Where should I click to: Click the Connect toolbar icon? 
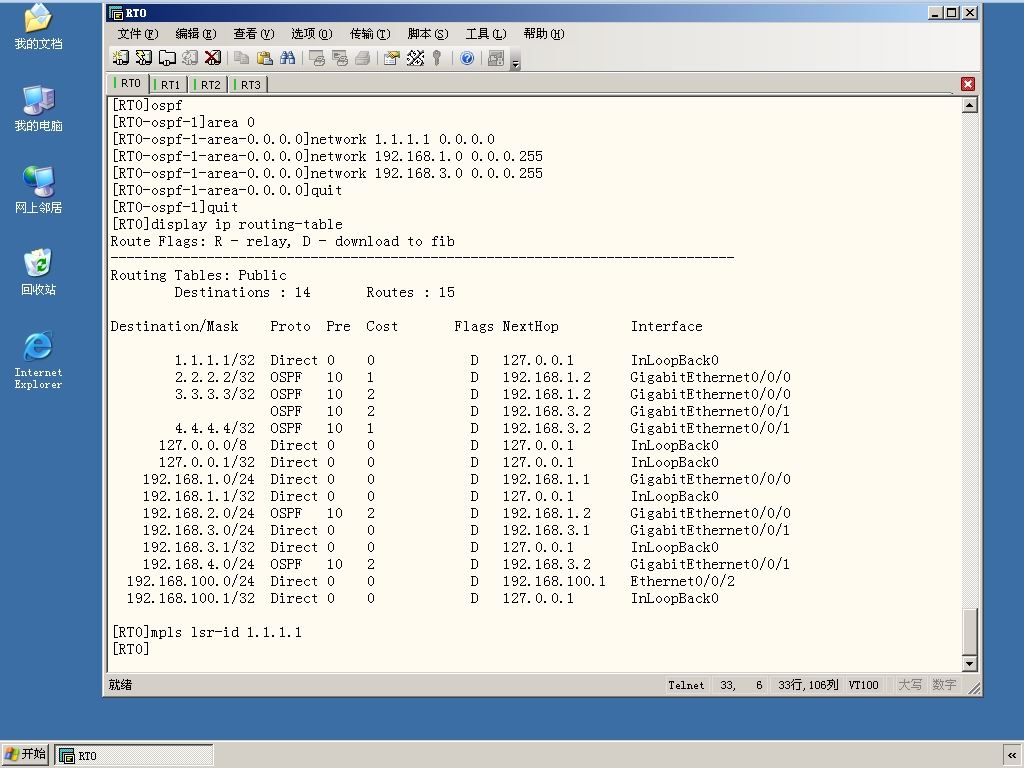tap(121, 58)
